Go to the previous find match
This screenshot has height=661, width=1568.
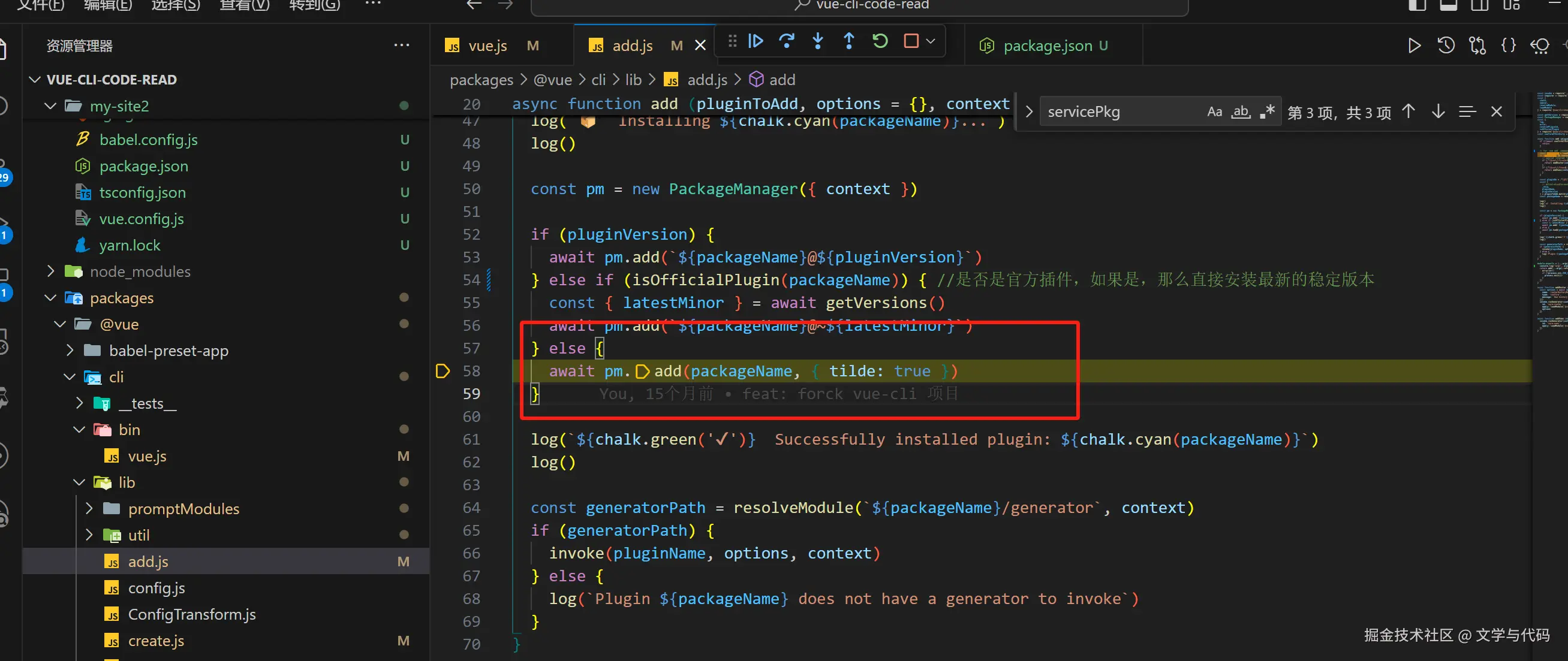coord(1408,111)
